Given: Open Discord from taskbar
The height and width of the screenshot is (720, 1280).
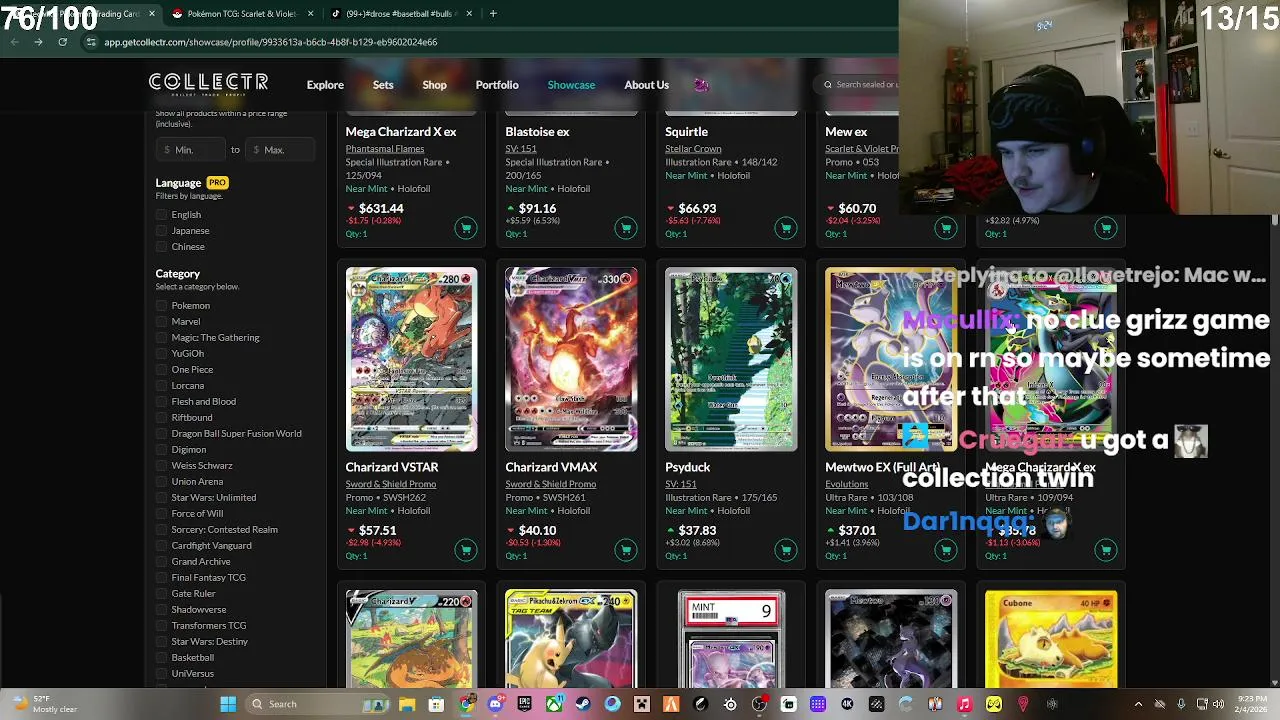Looking at the screenshot, I should (495, 704).
